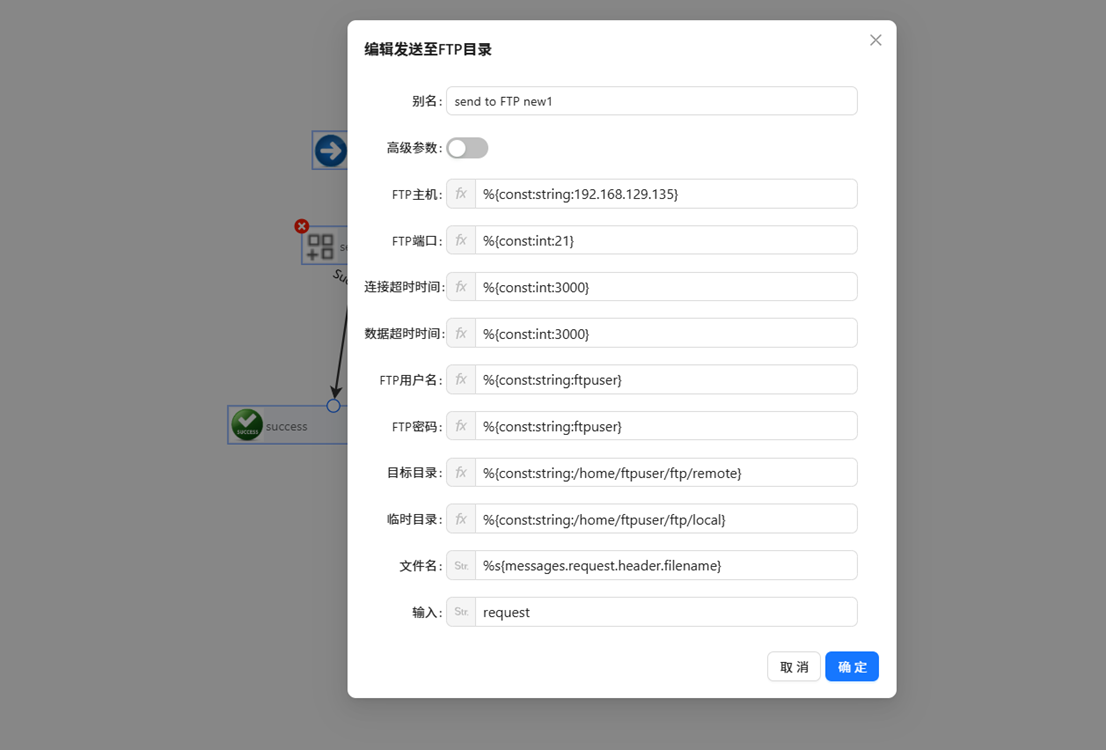Close the 编辑发送至FTP目录 dialog with X
Screen dimensions: 1106x750
coord(875,40)
